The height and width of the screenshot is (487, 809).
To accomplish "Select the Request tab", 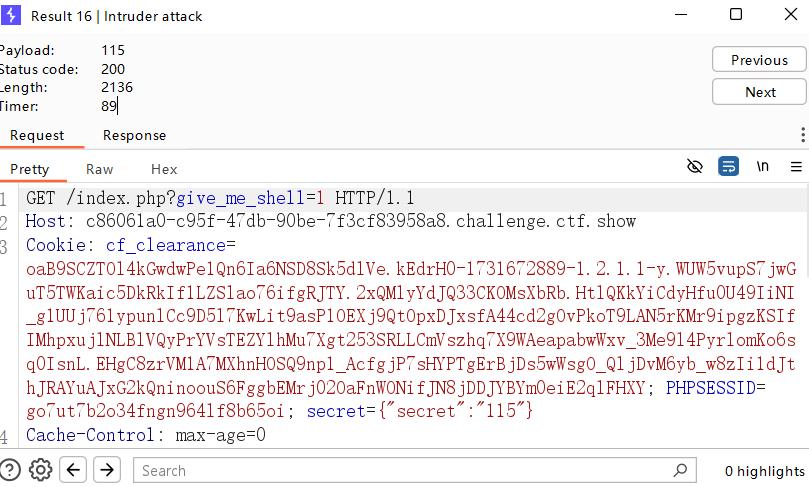I will click(37, 135).
